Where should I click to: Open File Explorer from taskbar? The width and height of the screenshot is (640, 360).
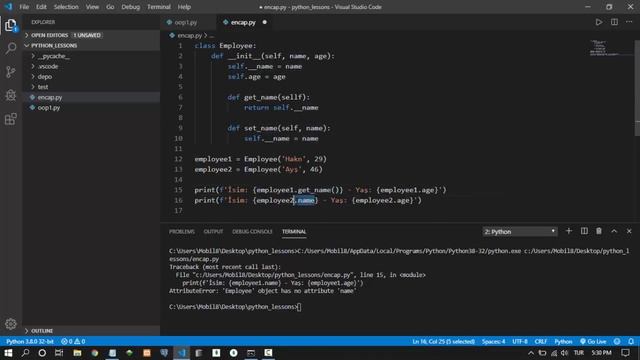coord(77,353)
